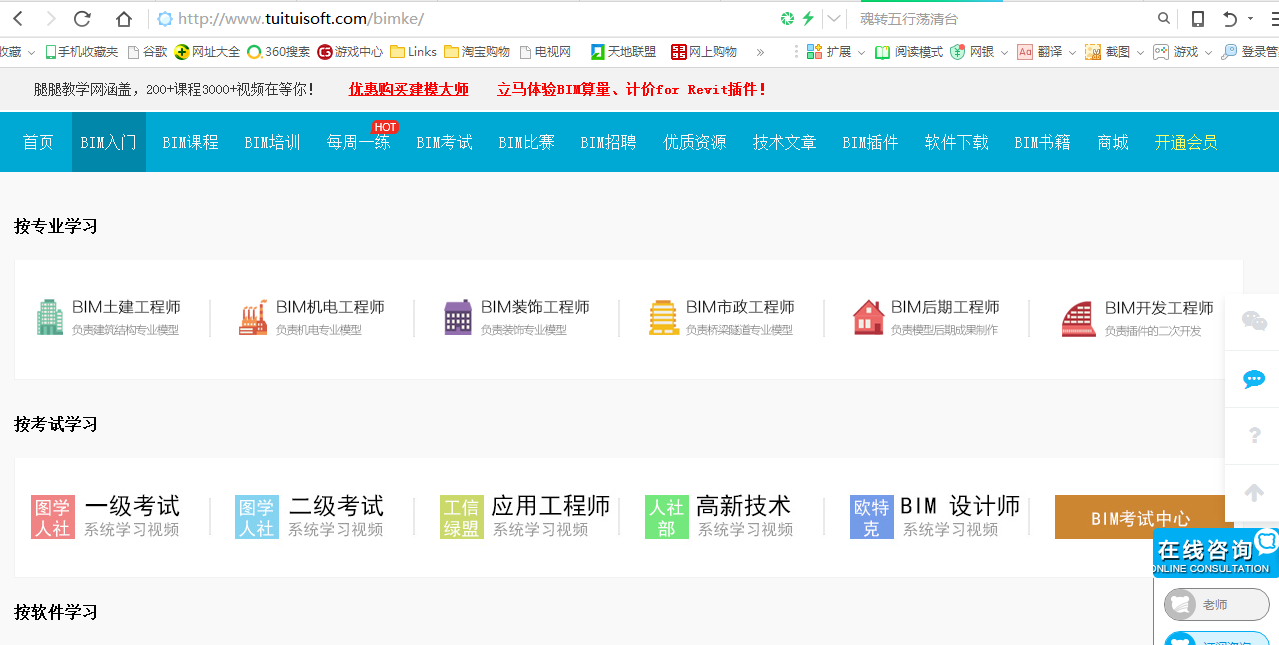Click the BIM机电工程师 factory icon
The image size is (1279, 645).
pyautogui.click(x=254, y=317)
